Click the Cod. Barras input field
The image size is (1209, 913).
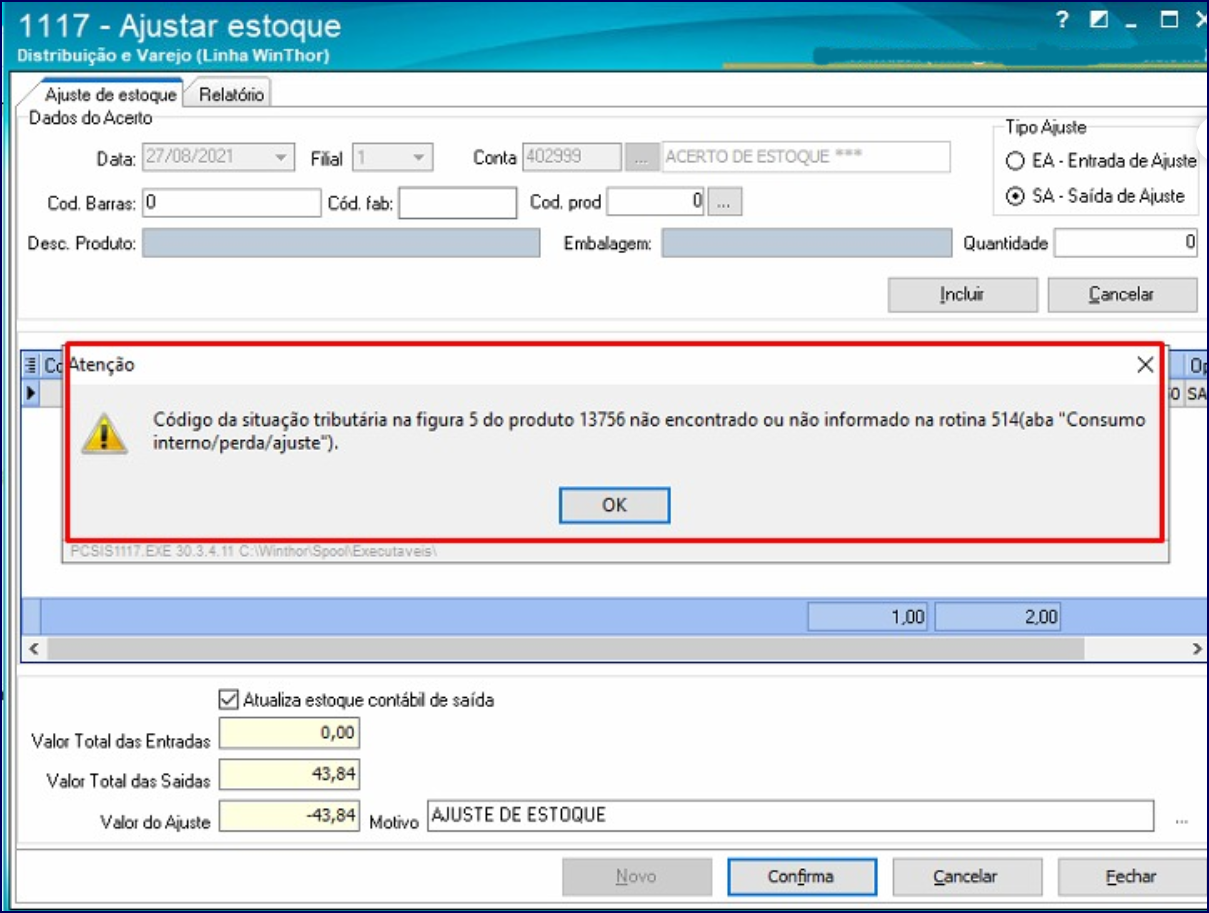pyautogui.click(x=231, y=203)
